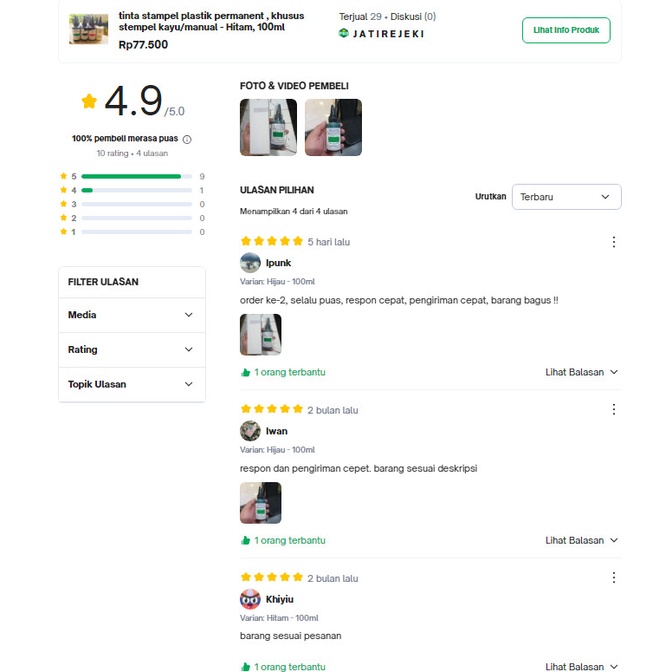
Task: Expand Lihat Balasan on Ipunk's review
Action: [581, 372]
